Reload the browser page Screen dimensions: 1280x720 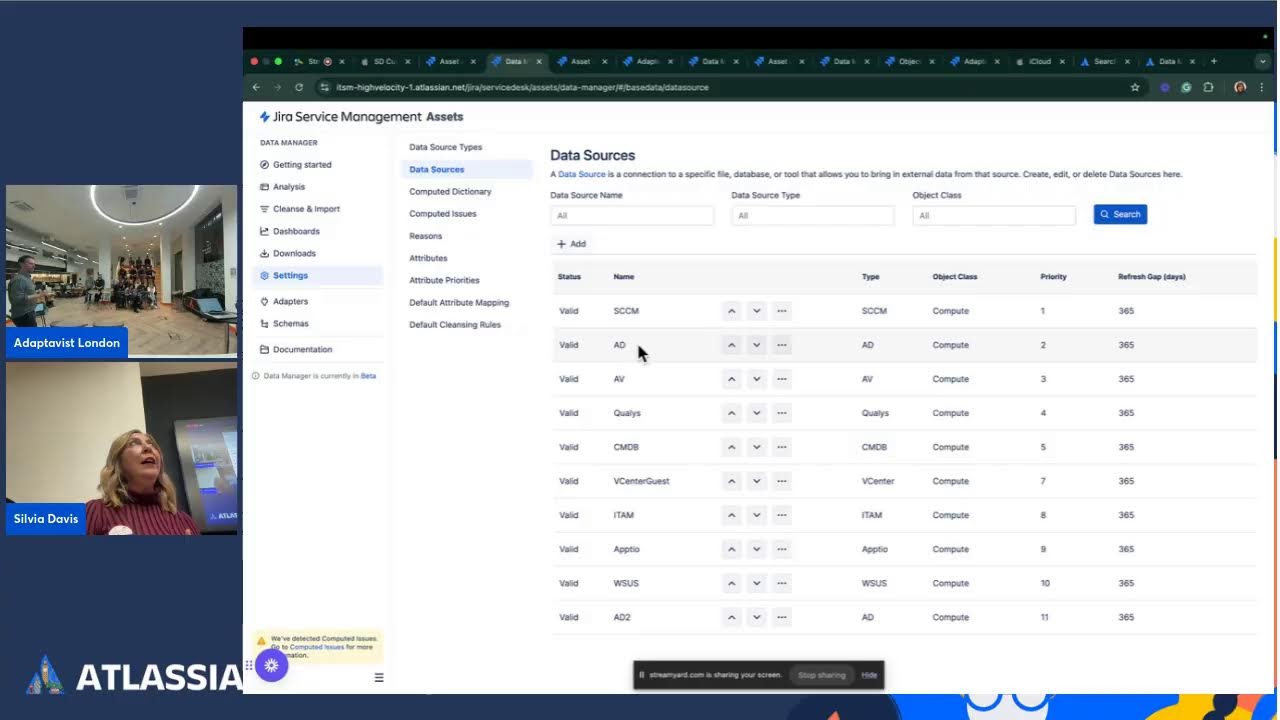coord(298,87)
